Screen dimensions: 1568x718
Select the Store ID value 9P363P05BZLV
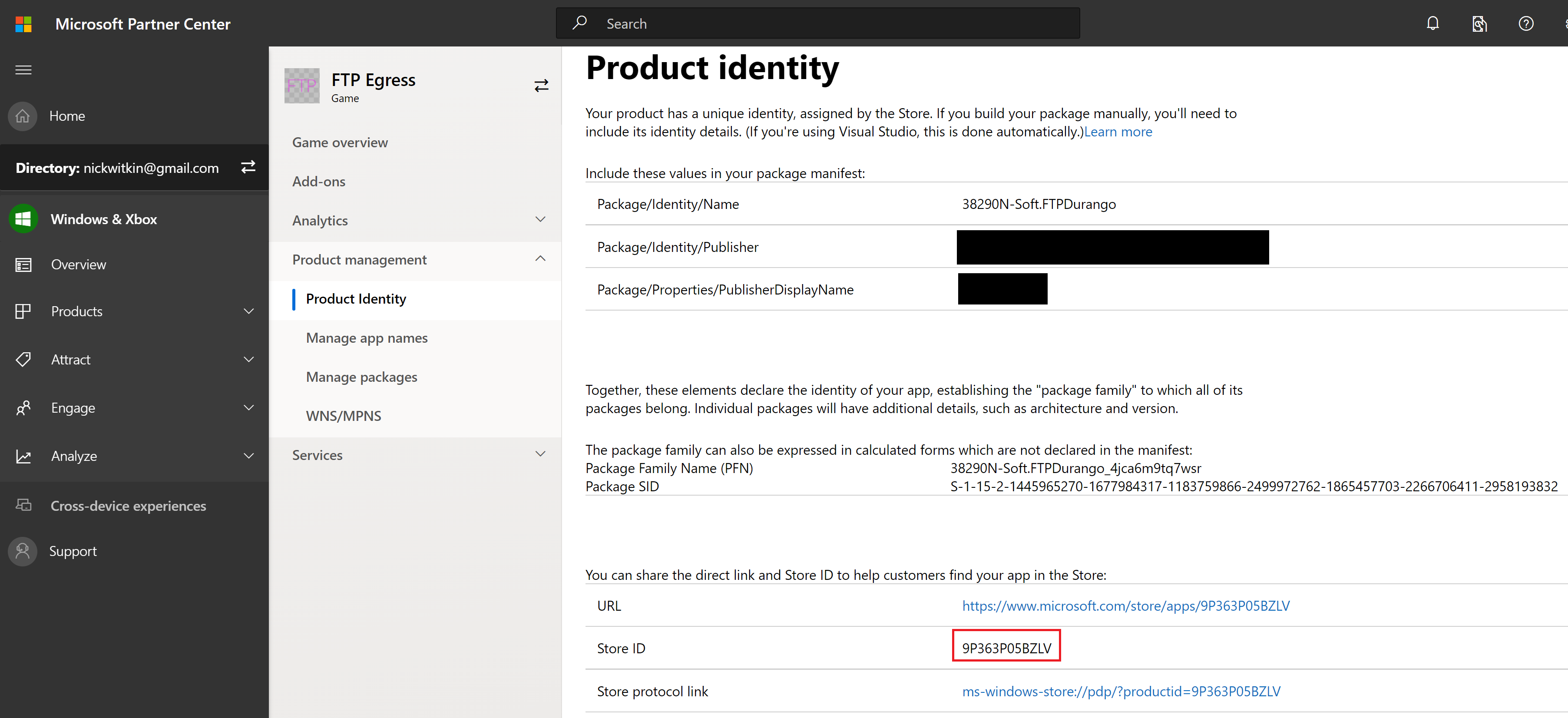(1006, 649)
